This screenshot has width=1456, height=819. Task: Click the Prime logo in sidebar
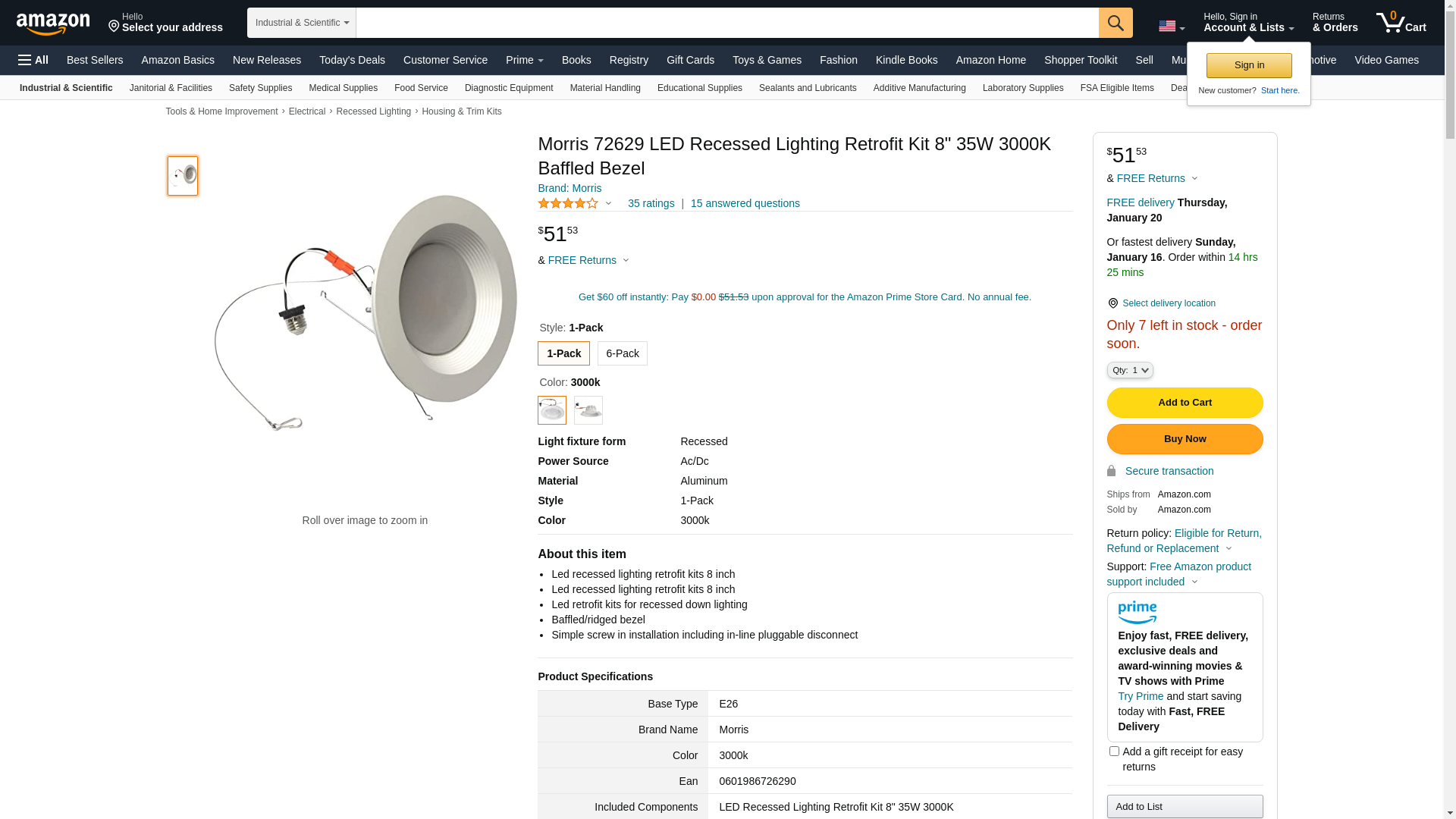click(x=1137, y=612)
